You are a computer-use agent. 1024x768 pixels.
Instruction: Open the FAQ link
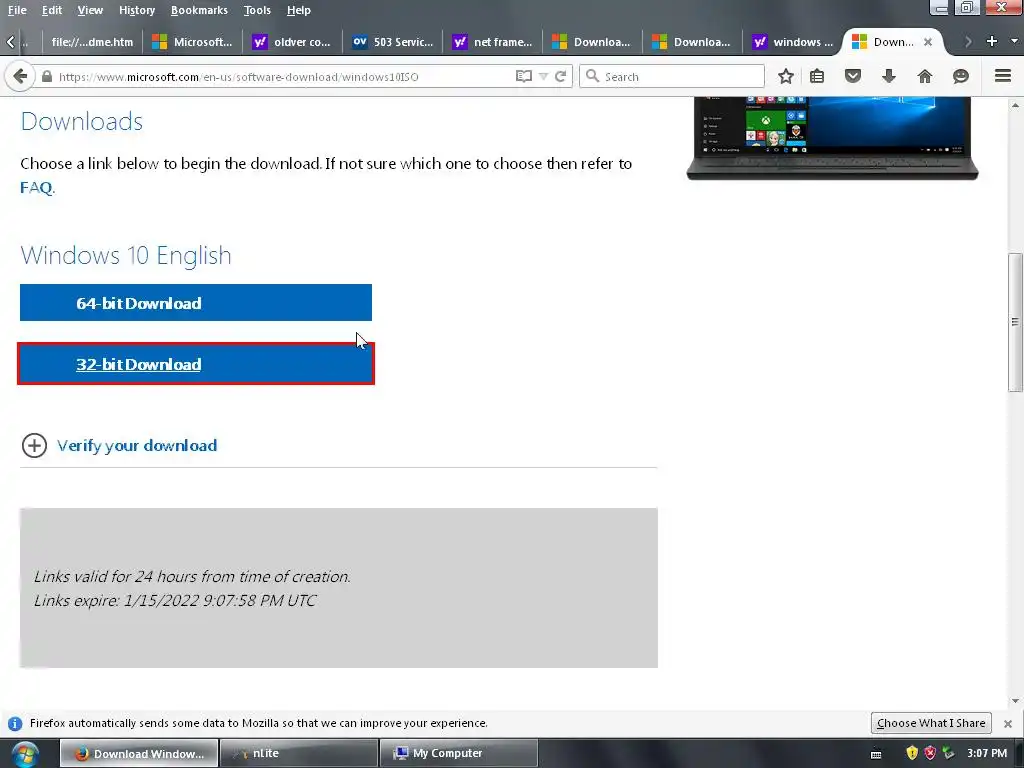(36, 187)
